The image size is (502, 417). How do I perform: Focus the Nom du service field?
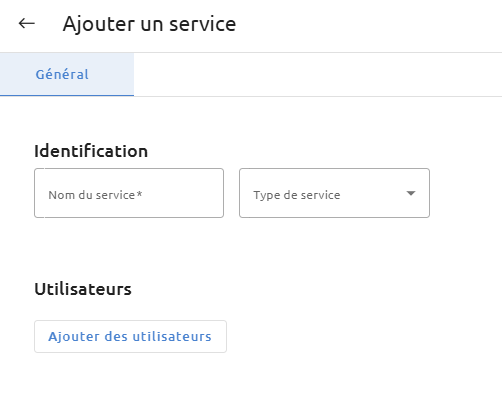click(x=129, y=193)
